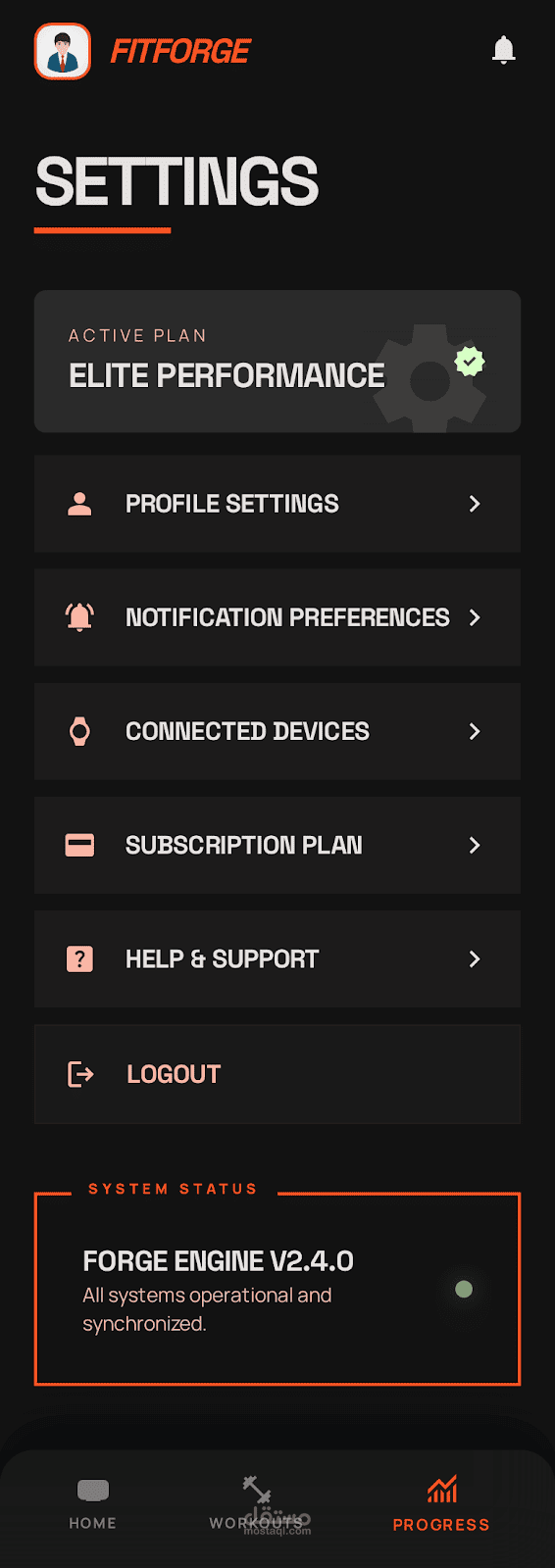Image resolution: width=555 pixels, height=1568 pixels.
Task: Expand Profile Settings with its chevron
Action: click(475, 504)
